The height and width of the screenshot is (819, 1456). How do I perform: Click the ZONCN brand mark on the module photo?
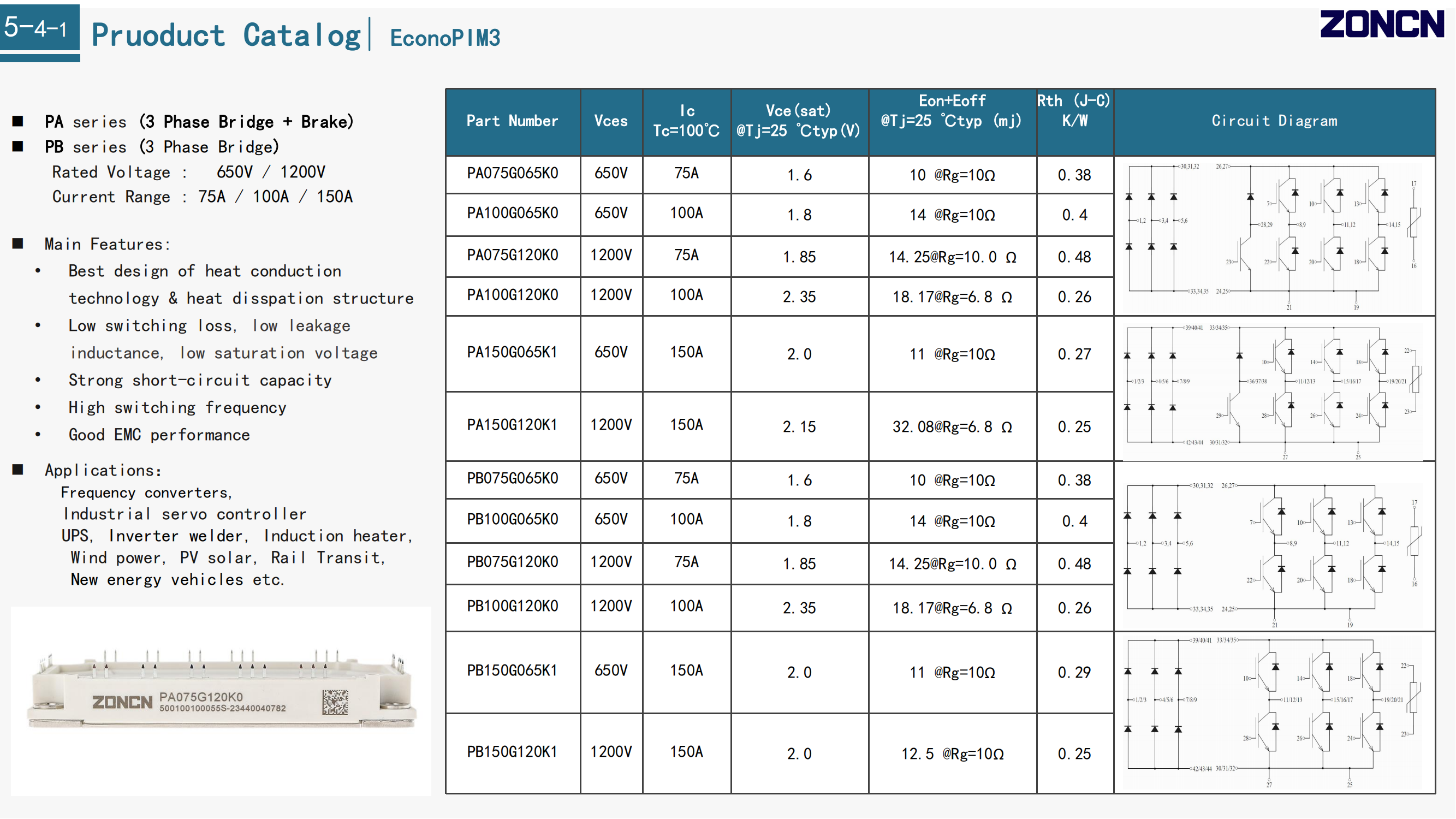[x=123, y=703]
